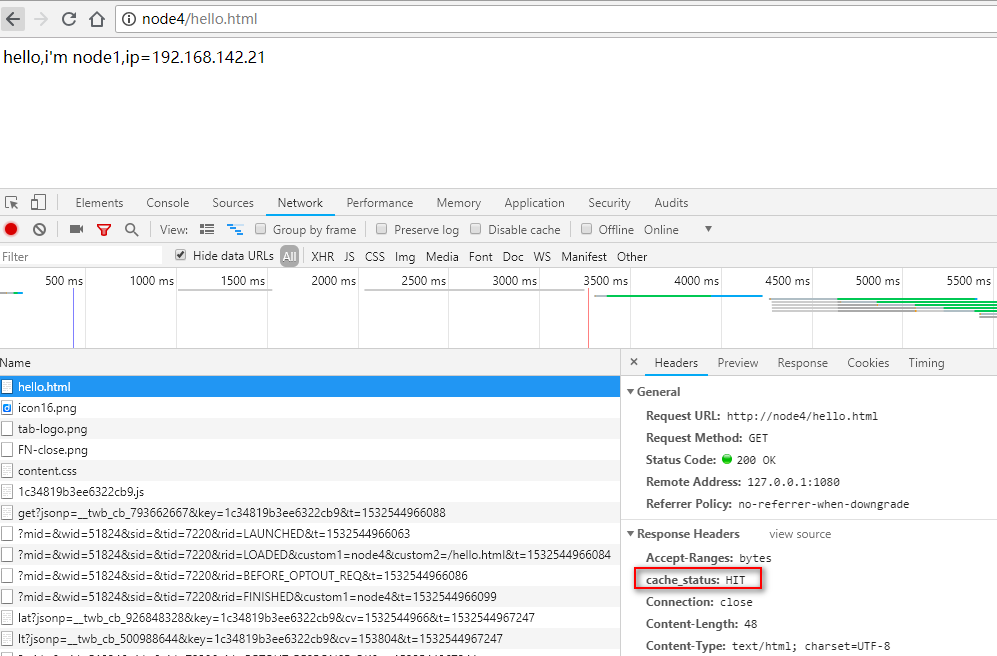The width and height of the screenshot is (997, 656).
Task: Filter requests by XHR
Action: click(322, 256)
